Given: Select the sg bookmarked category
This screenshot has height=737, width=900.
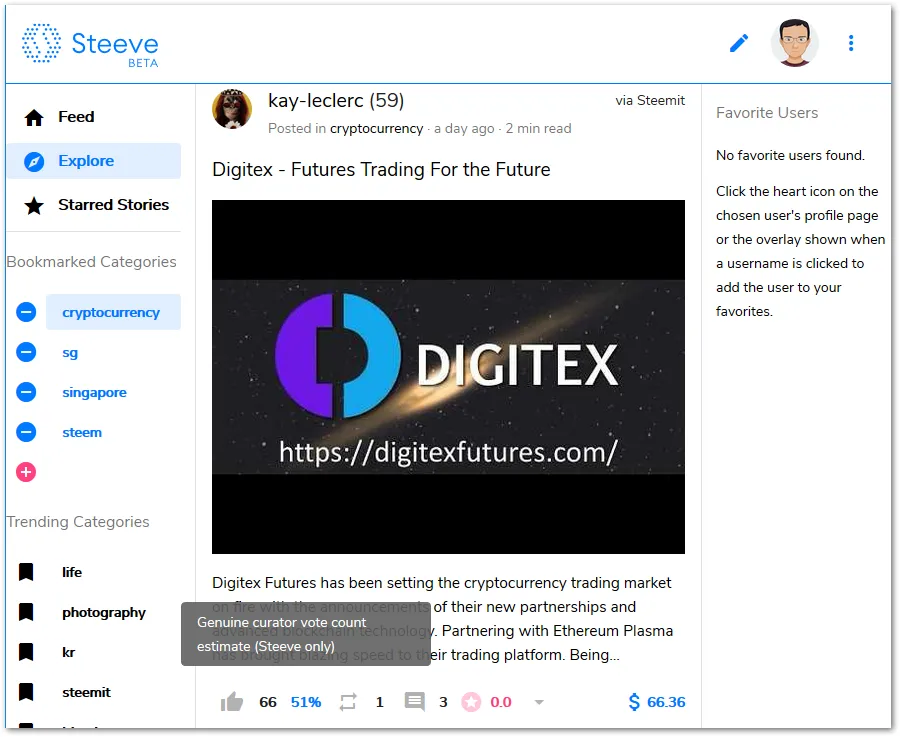Looking at the screenshot, I should (x=70, y=352).
